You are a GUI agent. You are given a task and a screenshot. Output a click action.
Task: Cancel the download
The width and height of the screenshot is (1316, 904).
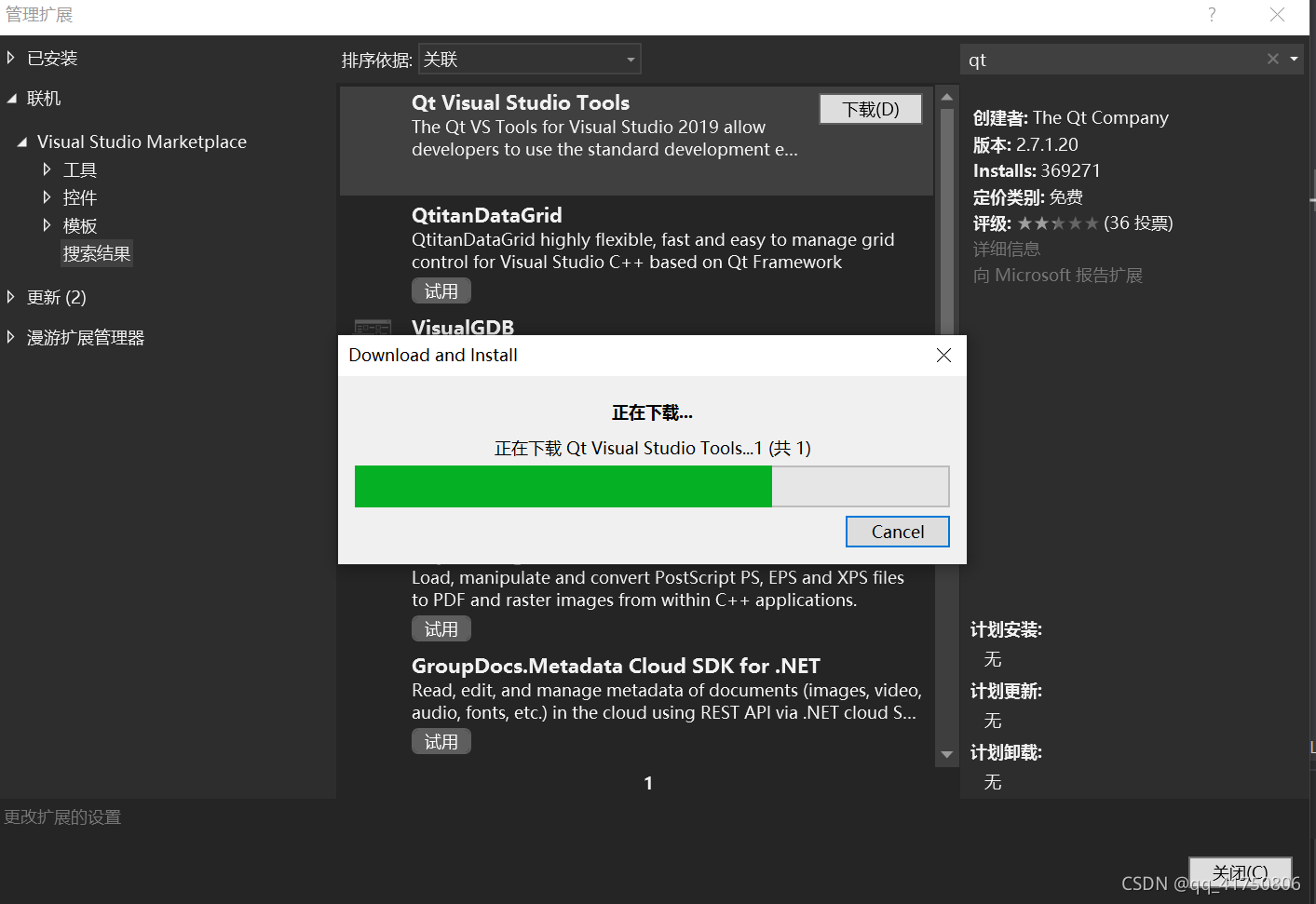(898, 532)
